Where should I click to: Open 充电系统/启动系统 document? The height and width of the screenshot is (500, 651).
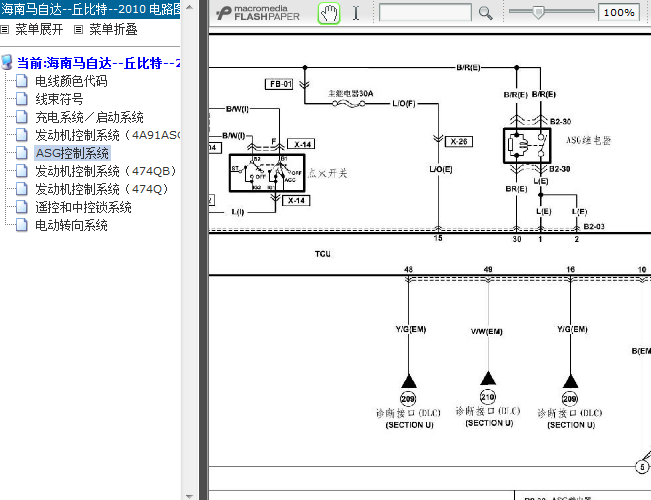tap(89, 117)
